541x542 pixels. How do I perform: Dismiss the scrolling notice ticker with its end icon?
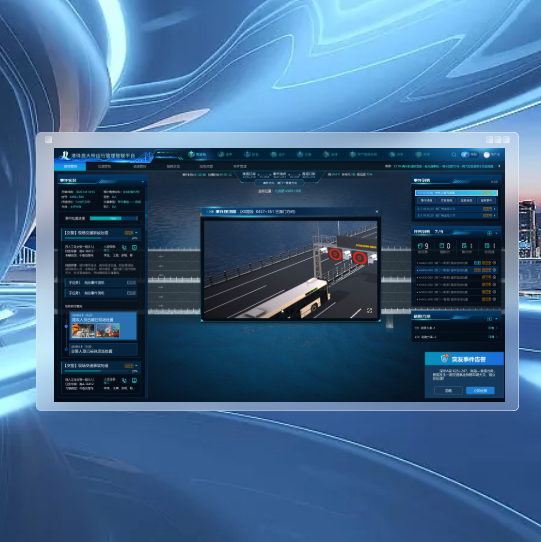click(x=499, y=166)
